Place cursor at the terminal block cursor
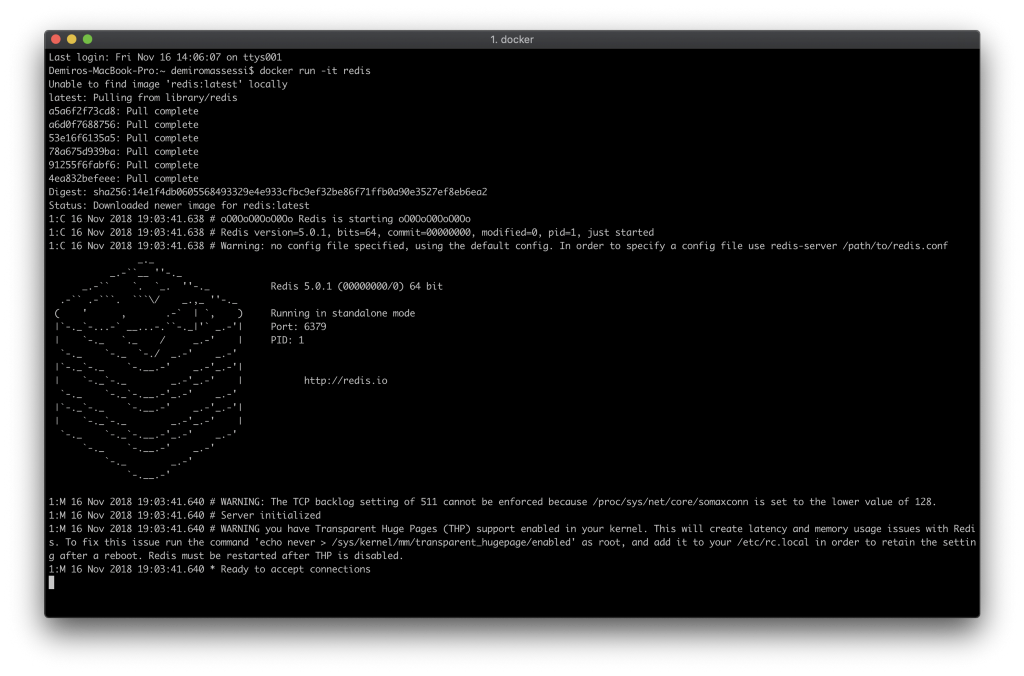 pyautogui.click(x=51, y=582)
